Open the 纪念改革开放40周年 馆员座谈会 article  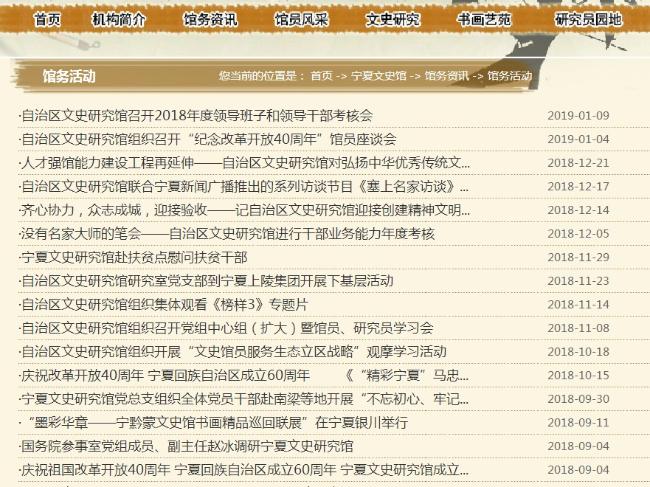208,139
